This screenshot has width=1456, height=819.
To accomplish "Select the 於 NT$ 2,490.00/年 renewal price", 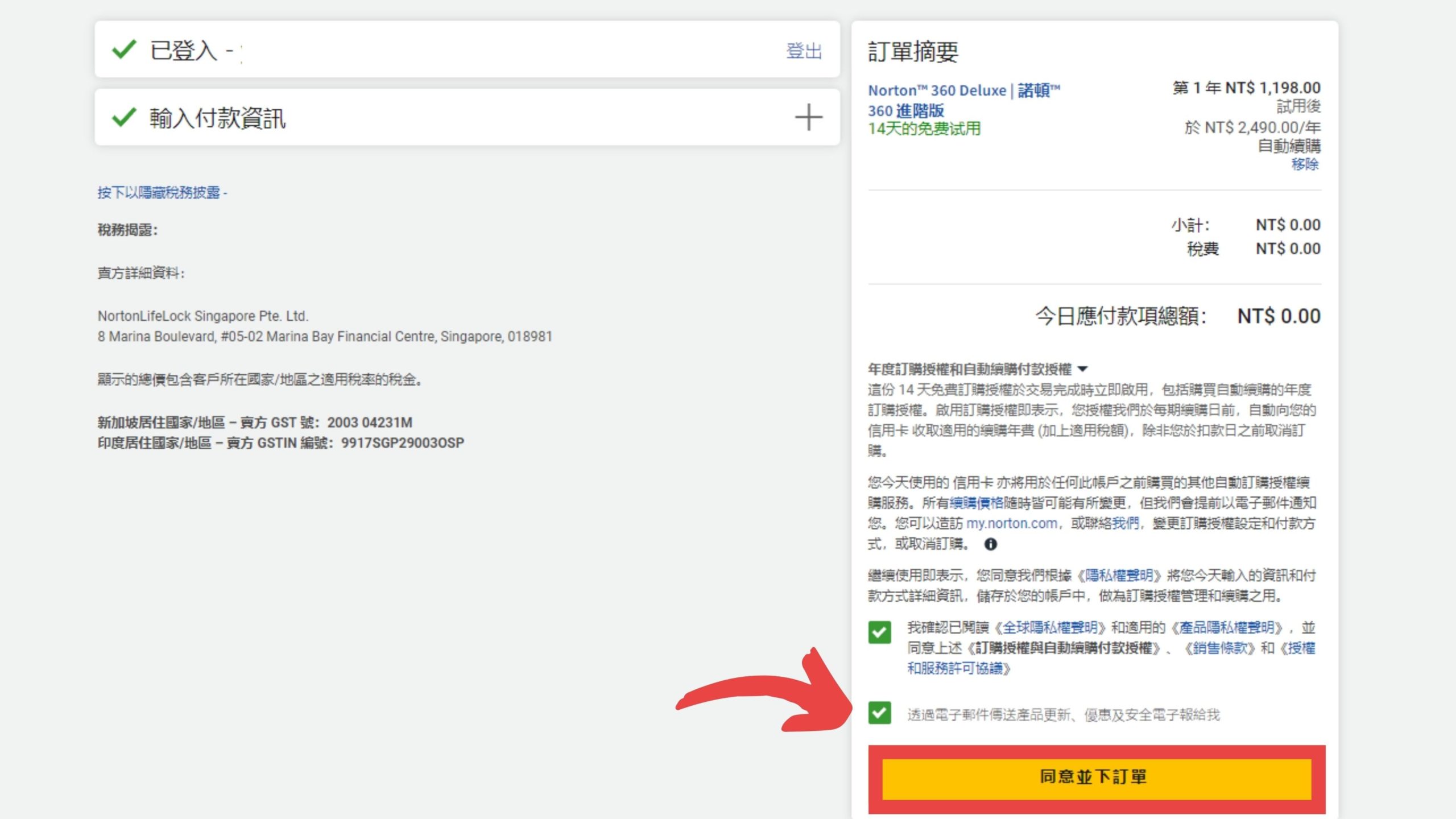I will [x=1252, y=127].
